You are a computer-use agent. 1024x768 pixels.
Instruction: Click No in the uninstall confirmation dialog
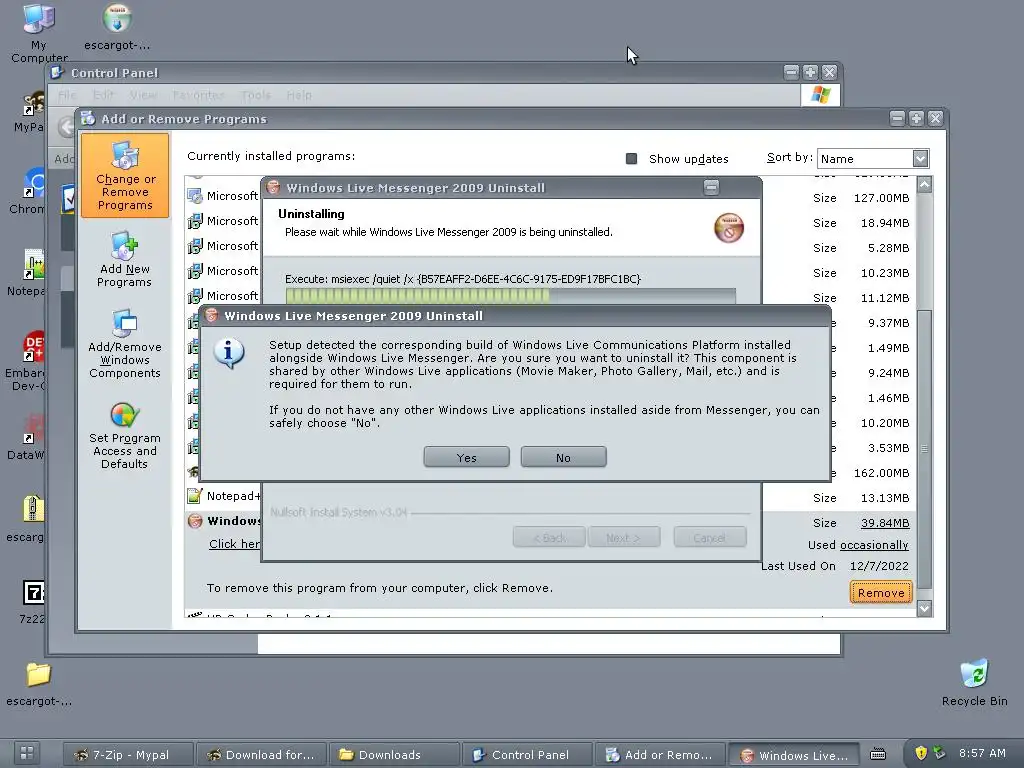(564, 458)
